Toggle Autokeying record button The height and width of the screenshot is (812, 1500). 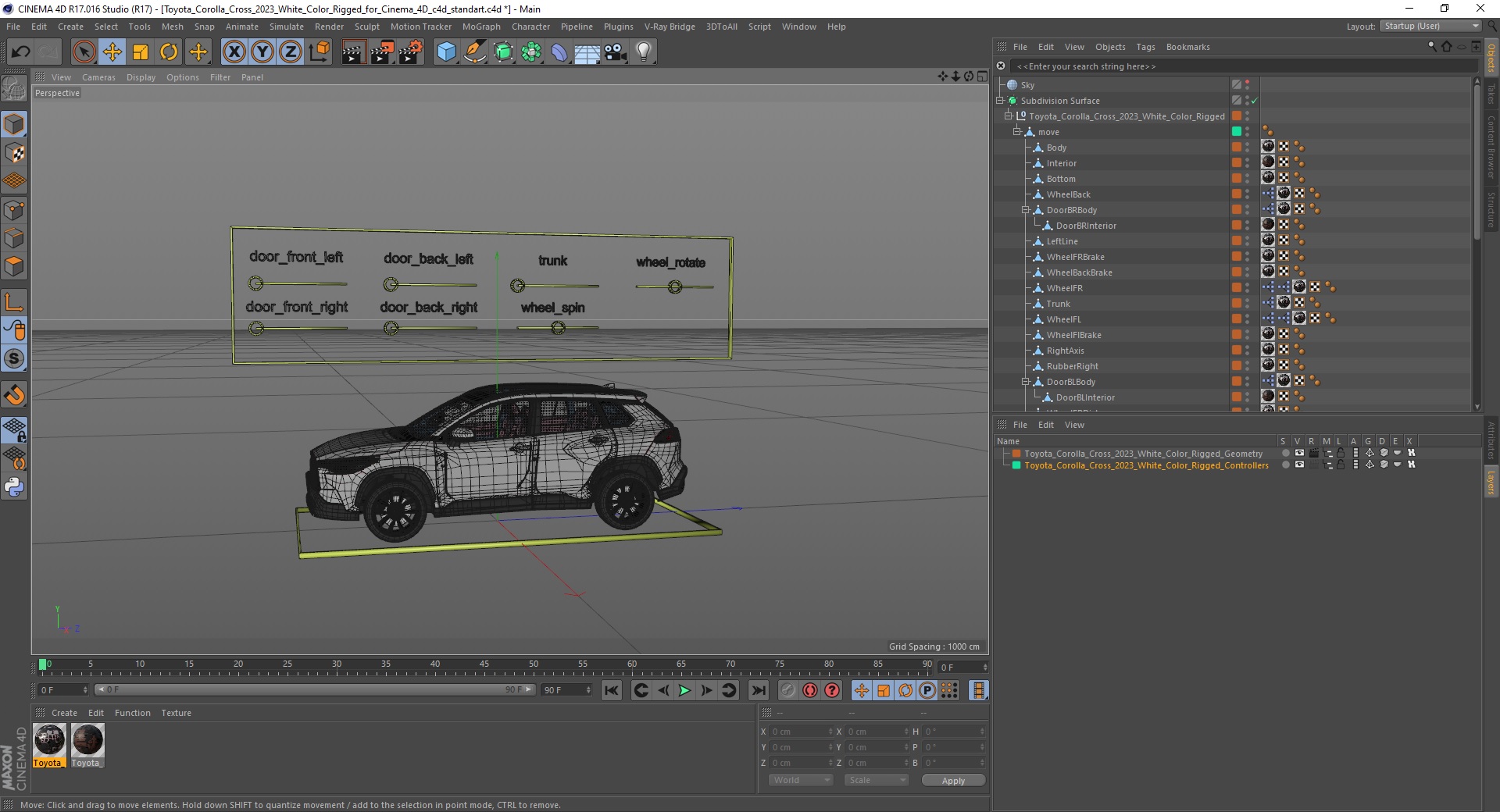pyautogui.click(x=809, y=690)
